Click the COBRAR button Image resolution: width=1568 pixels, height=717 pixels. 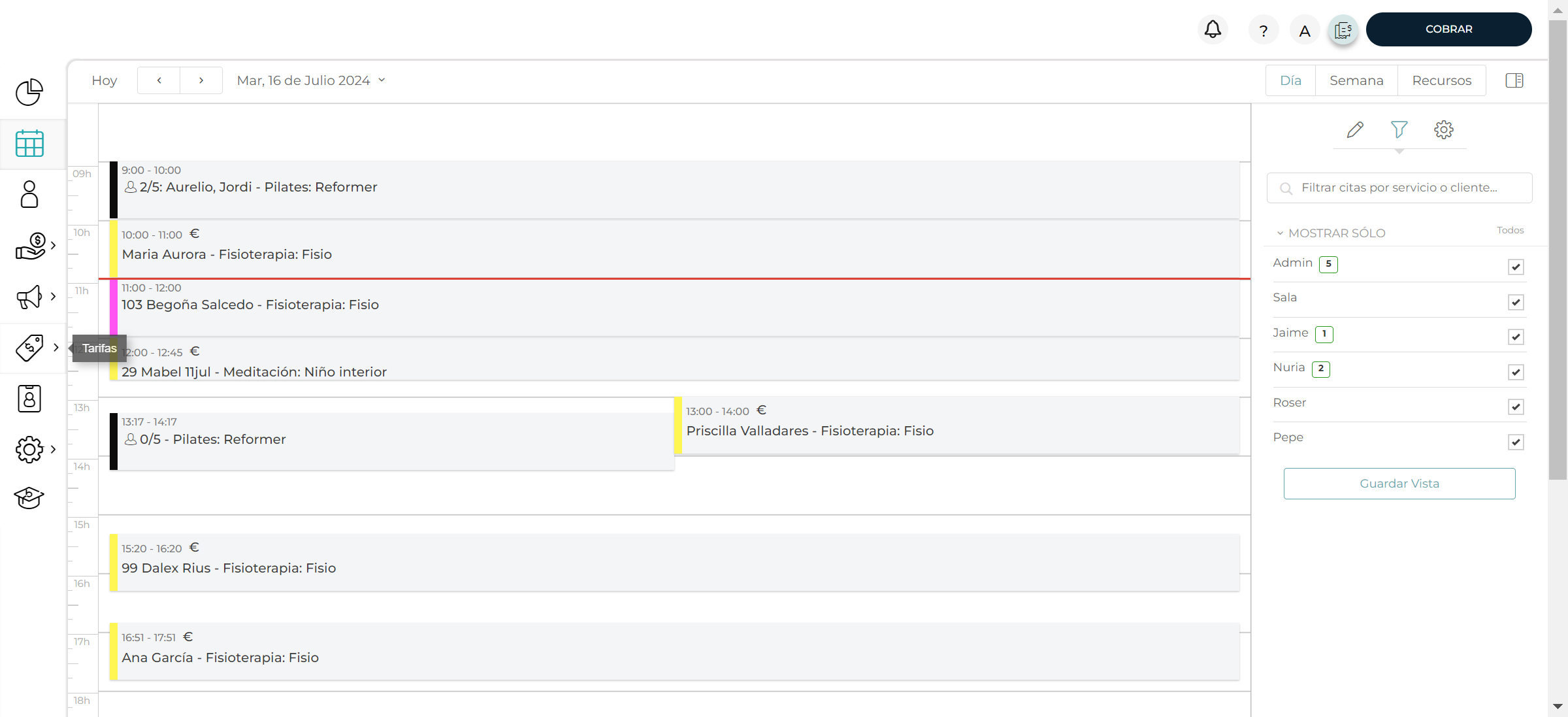pos(1448,29)
